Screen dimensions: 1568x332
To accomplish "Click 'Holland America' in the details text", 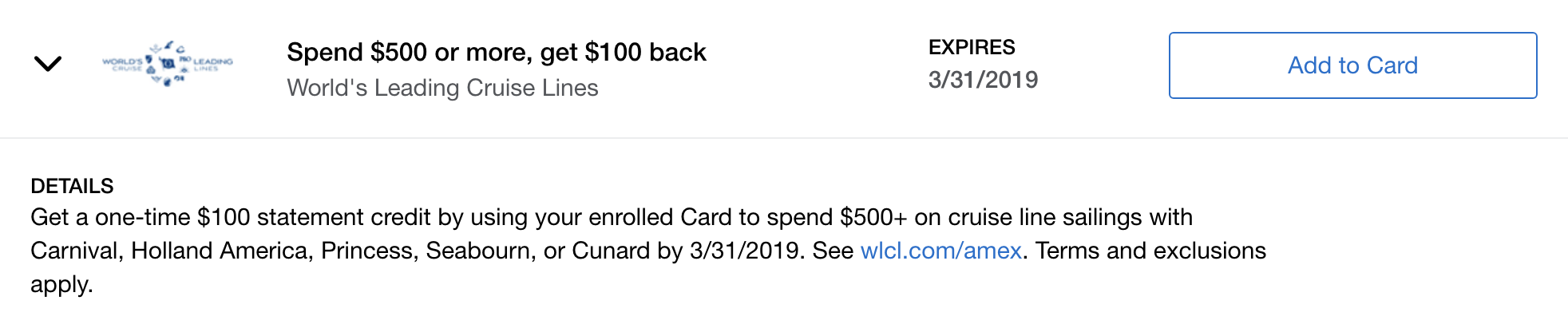I will point(220,251).
